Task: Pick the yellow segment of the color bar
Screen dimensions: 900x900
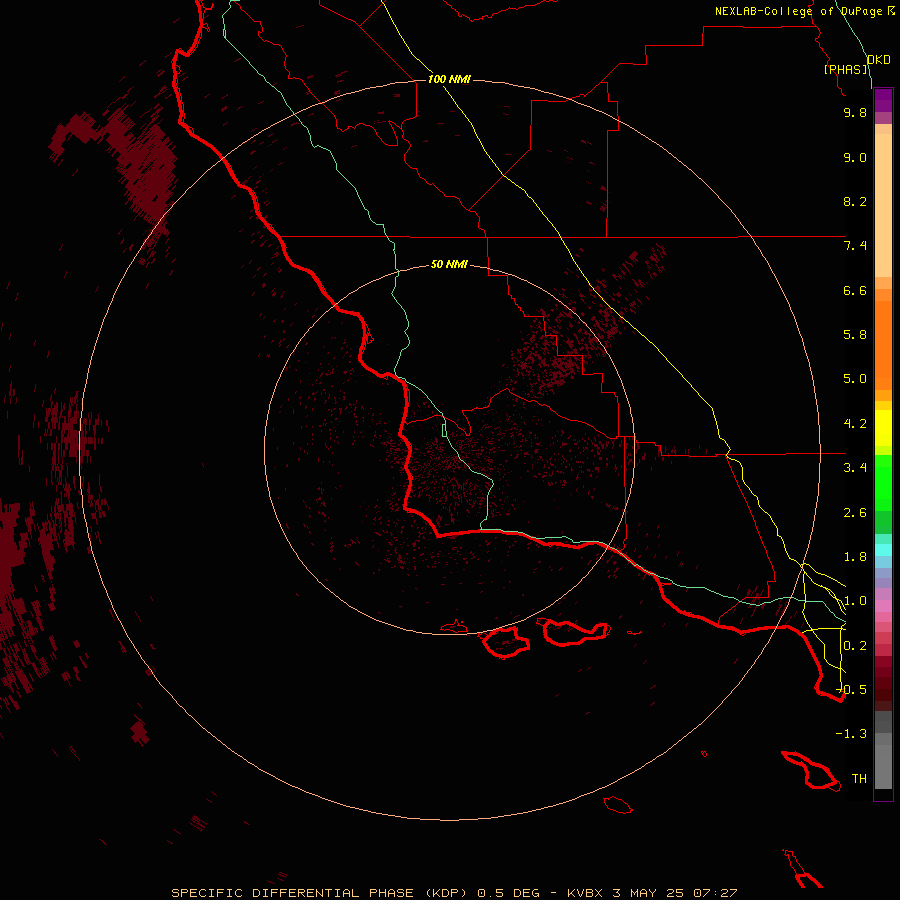Action: [883, 428]
